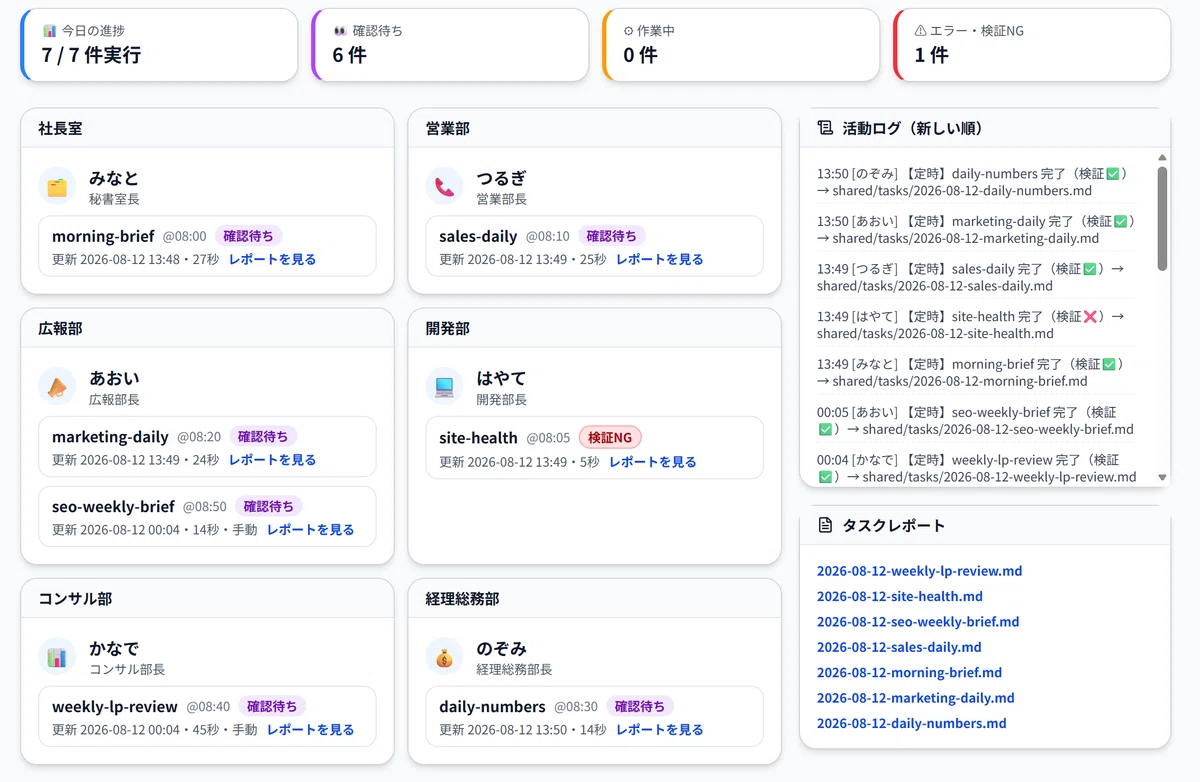
Task: Open 2026-08-12-morning-brief.md report file
Action: [x=909, y=672]
